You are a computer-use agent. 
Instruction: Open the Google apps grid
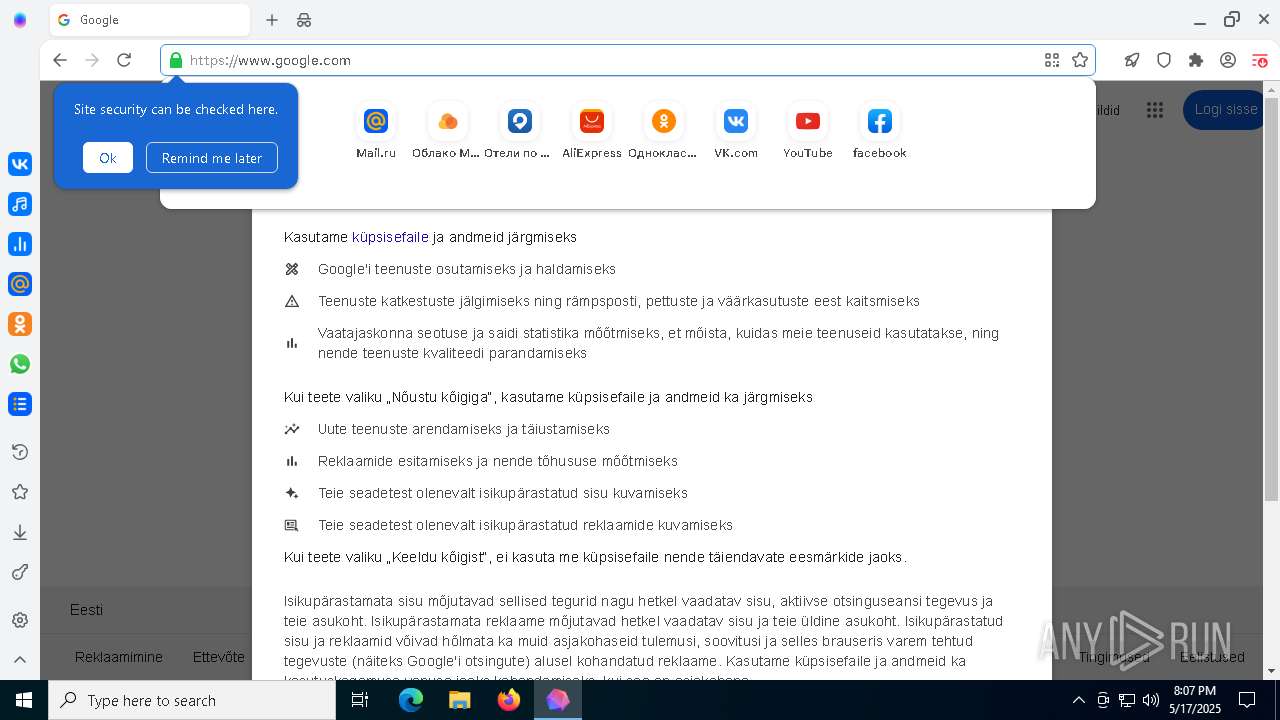coord(1154,110)
